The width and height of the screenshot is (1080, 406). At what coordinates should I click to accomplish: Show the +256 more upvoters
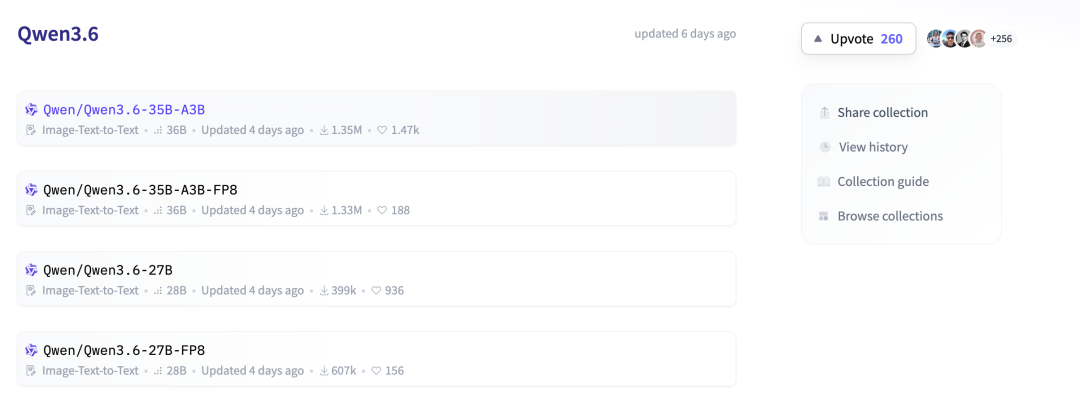pos(1001,39)
